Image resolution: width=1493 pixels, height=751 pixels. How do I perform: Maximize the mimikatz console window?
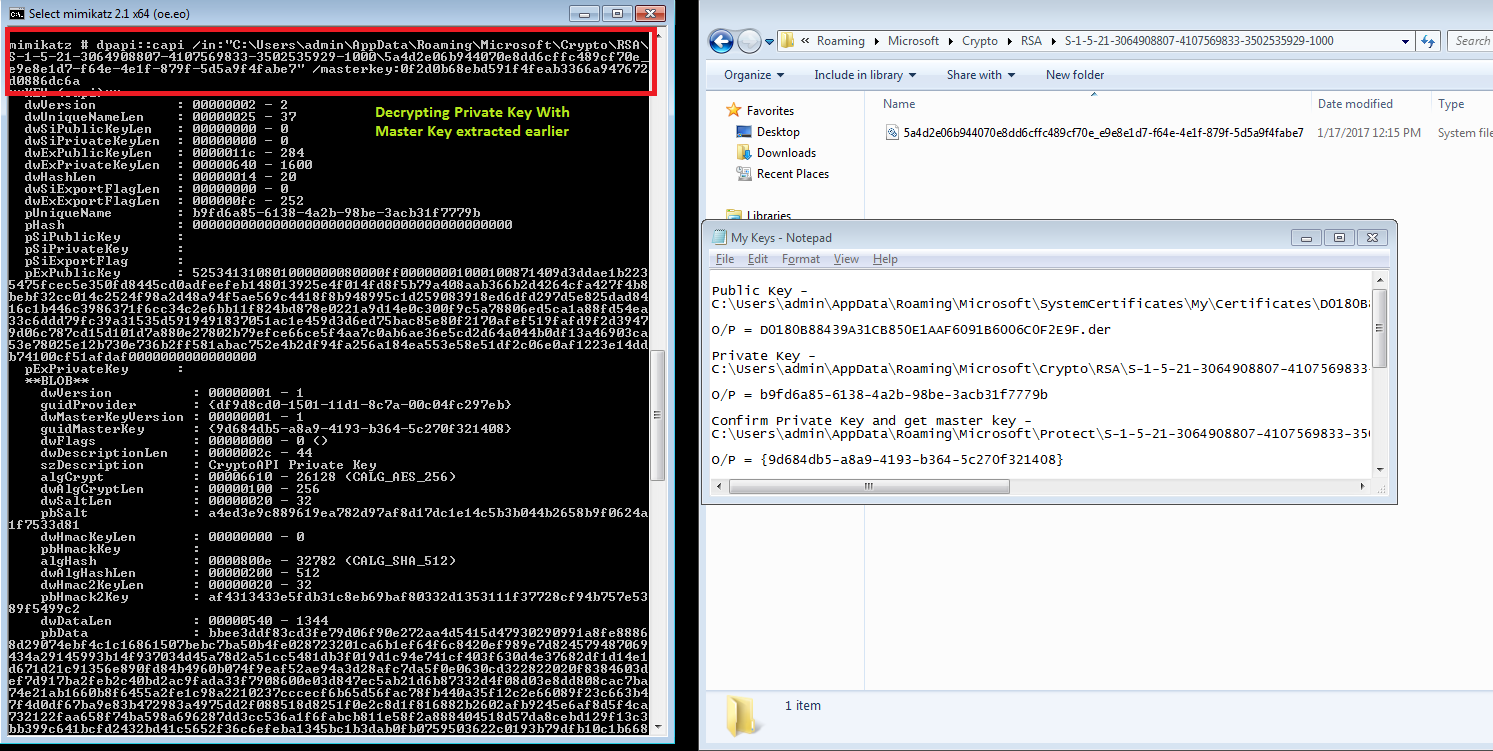point(616,12)
